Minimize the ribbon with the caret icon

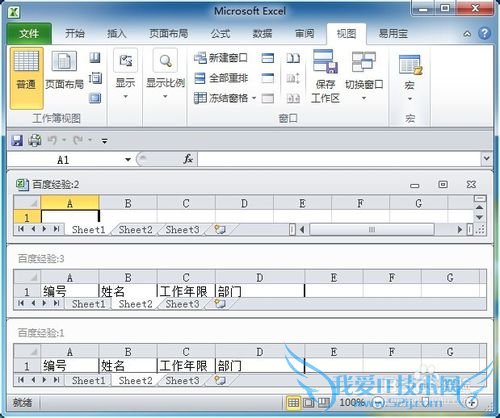click(x=467, y=34)
